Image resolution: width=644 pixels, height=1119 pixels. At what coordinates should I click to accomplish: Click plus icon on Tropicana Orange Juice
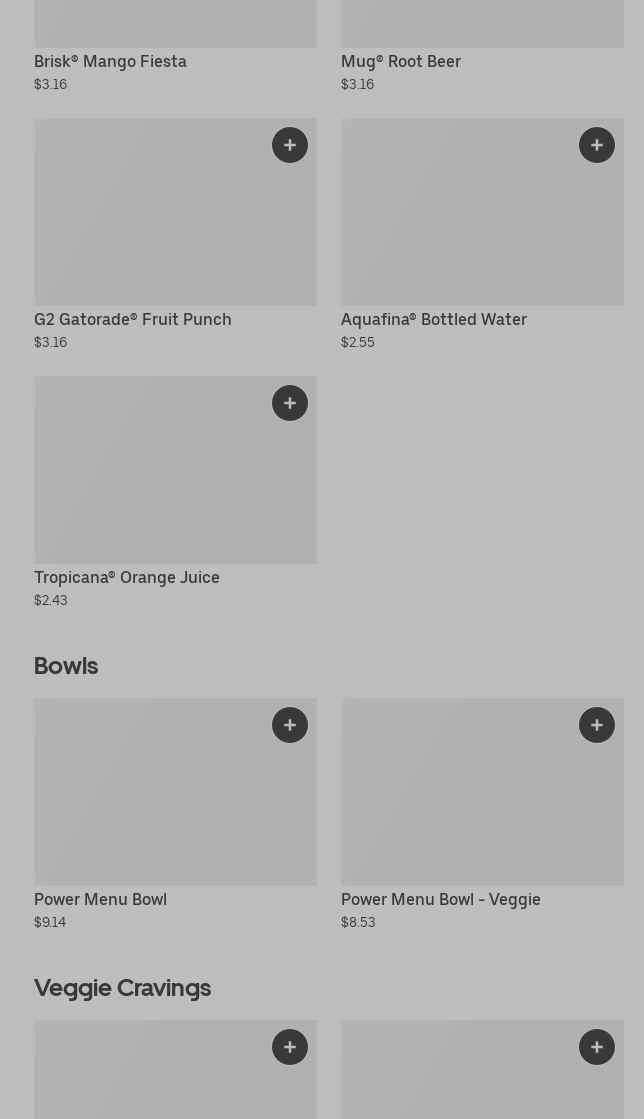click(290, 403)
